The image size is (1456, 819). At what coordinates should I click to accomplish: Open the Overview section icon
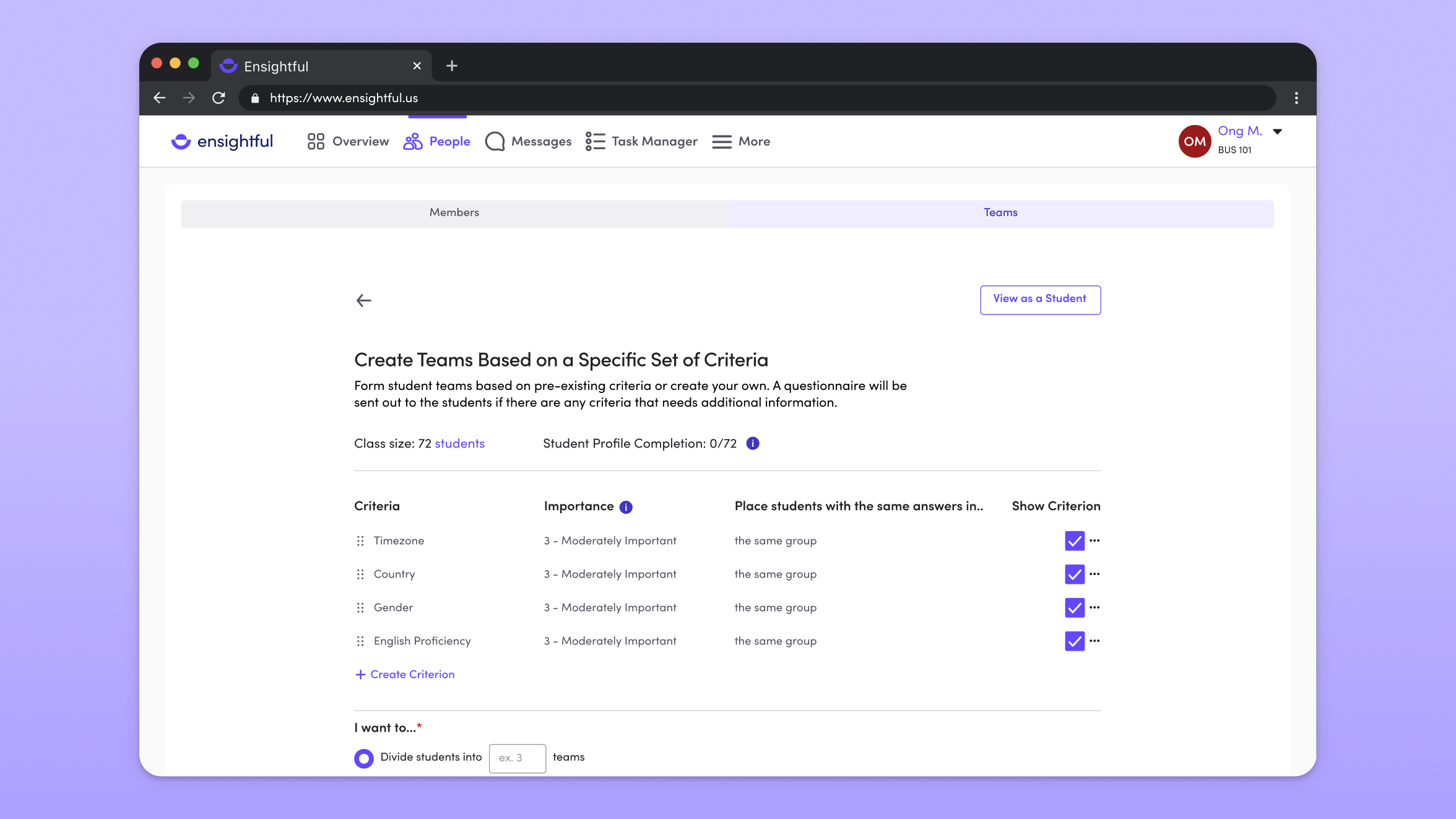316,141
